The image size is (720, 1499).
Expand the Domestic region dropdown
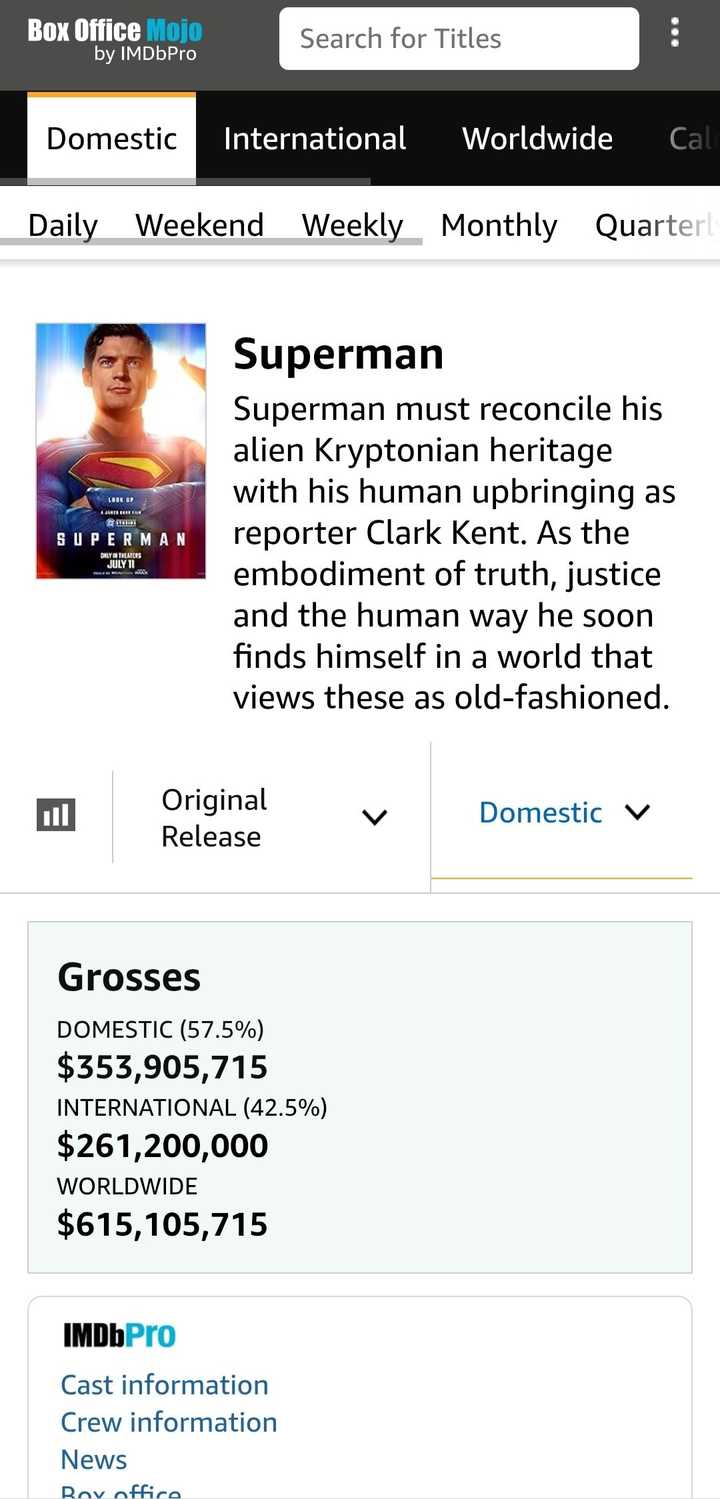[562, 812]
